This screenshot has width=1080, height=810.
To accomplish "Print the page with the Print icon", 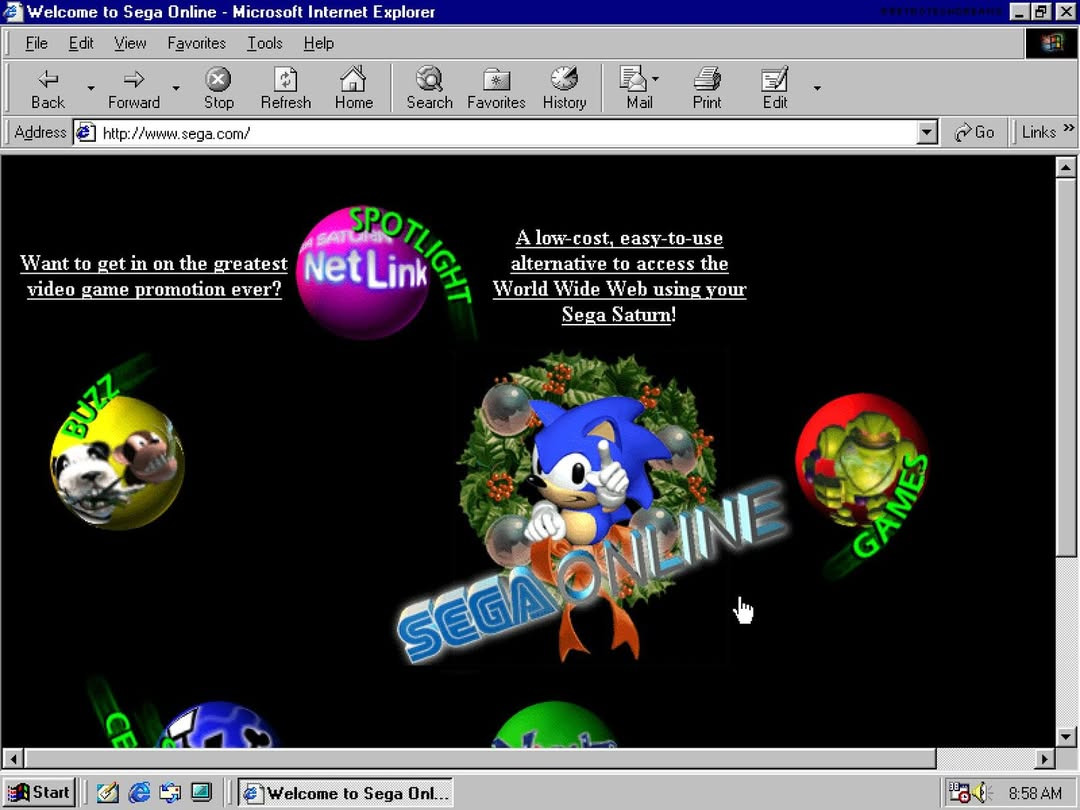I will [x=707, y=80].
